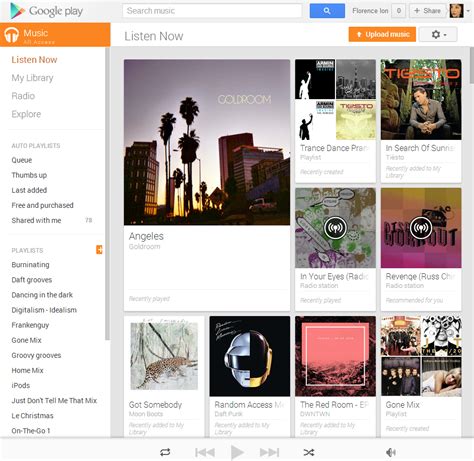Open the Burninating playlist
The height and width of the screenshot is (461, 474).
(x=30, y=265)
